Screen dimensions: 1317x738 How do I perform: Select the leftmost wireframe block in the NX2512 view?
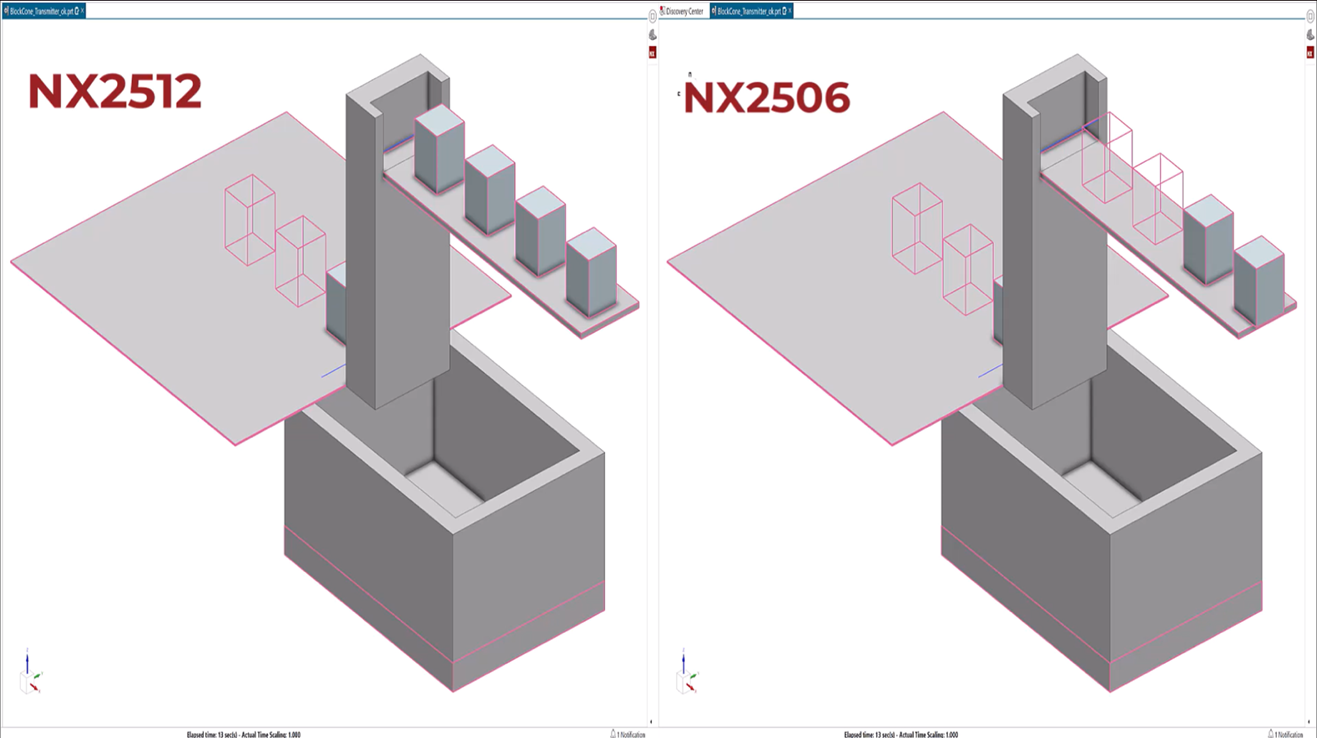[249, 220]
